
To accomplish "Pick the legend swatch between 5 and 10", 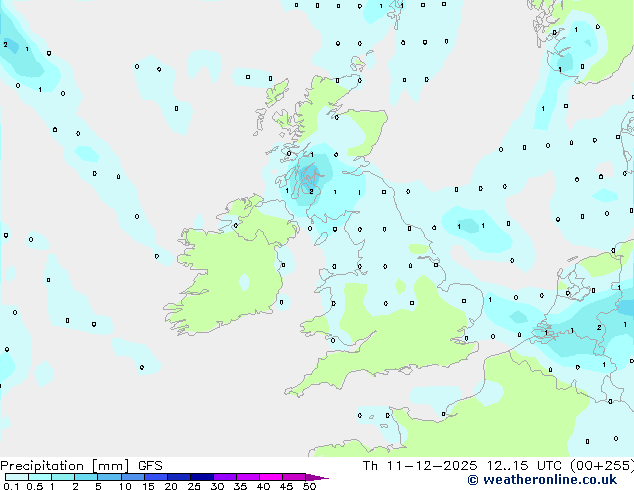I will pyautogui.click(x=109, y=477).
